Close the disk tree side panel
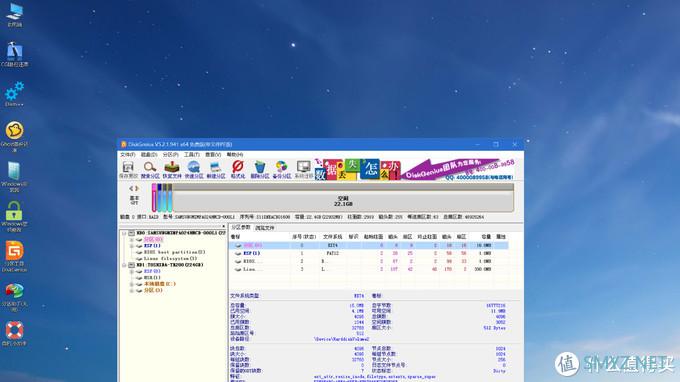Screen dimensions: 680x382 pos(224,226)
